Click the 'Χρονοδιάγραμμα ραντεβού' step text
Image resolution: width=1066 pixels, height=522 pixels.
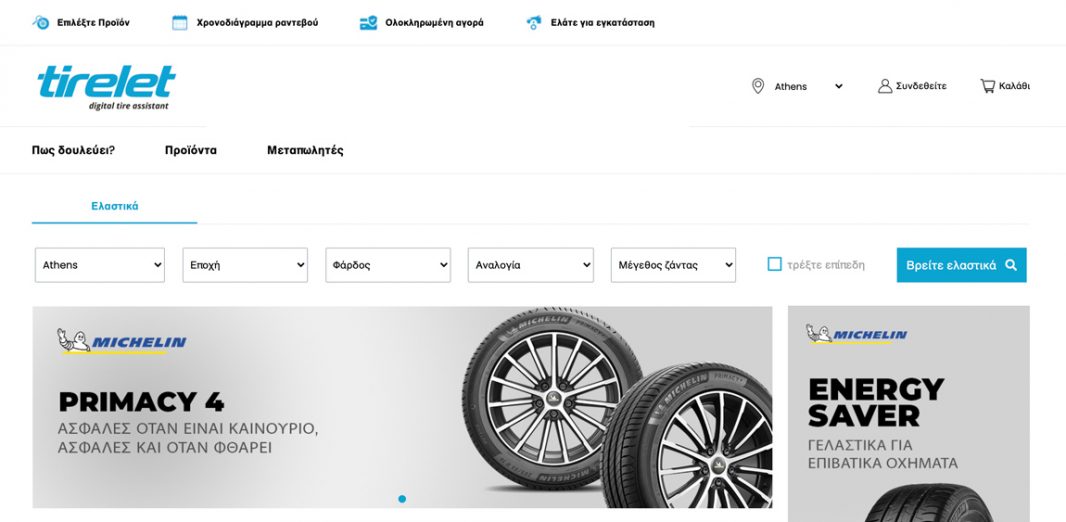(257, 22)
